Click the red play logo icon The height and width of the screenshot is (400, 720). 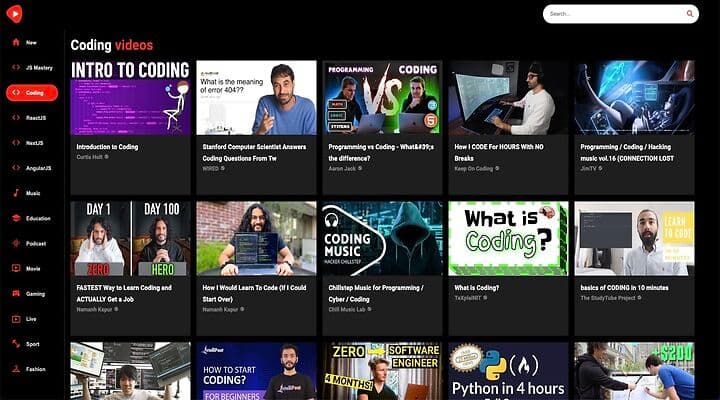point(14,14)
